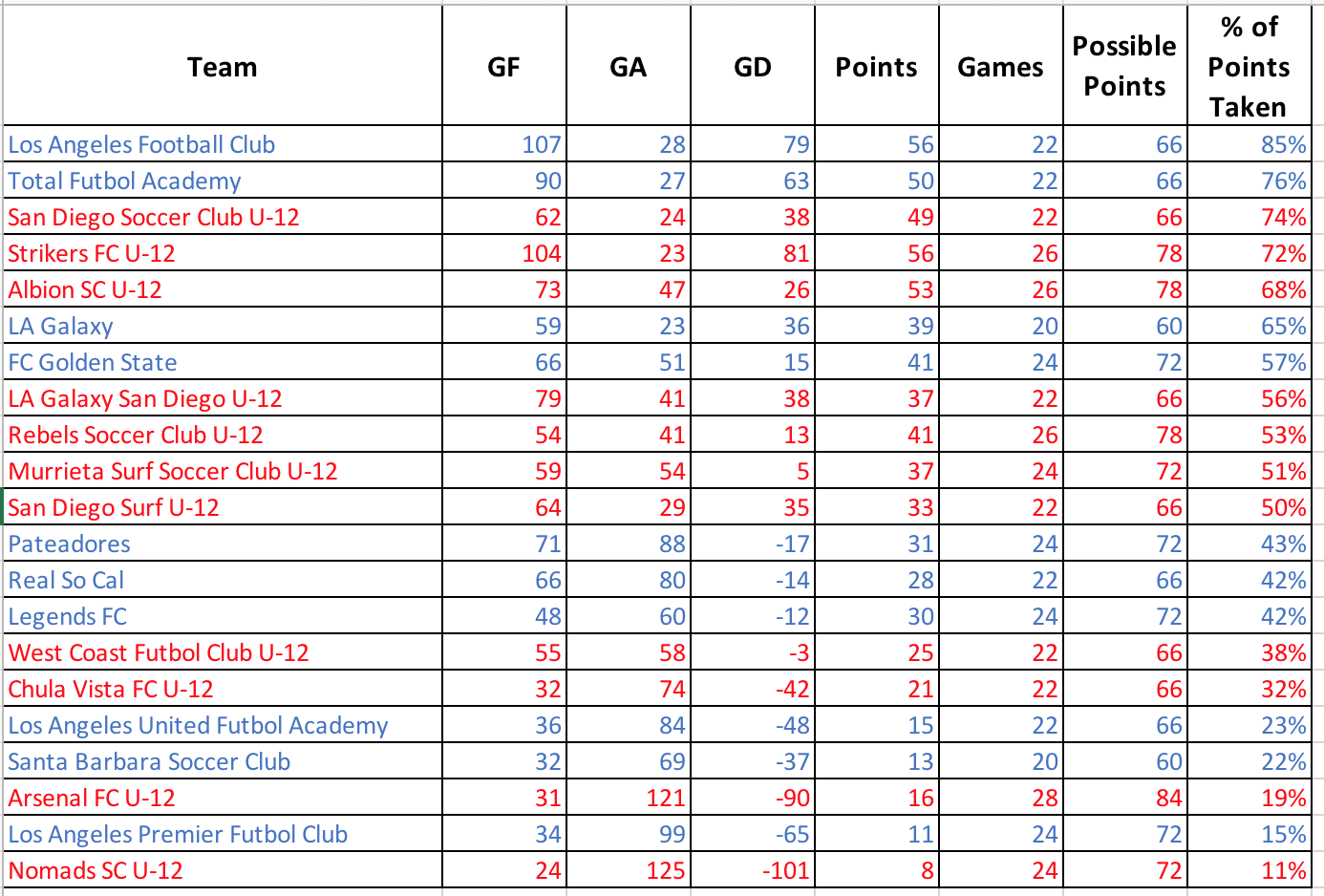Click the GF column header

(503, 67)
